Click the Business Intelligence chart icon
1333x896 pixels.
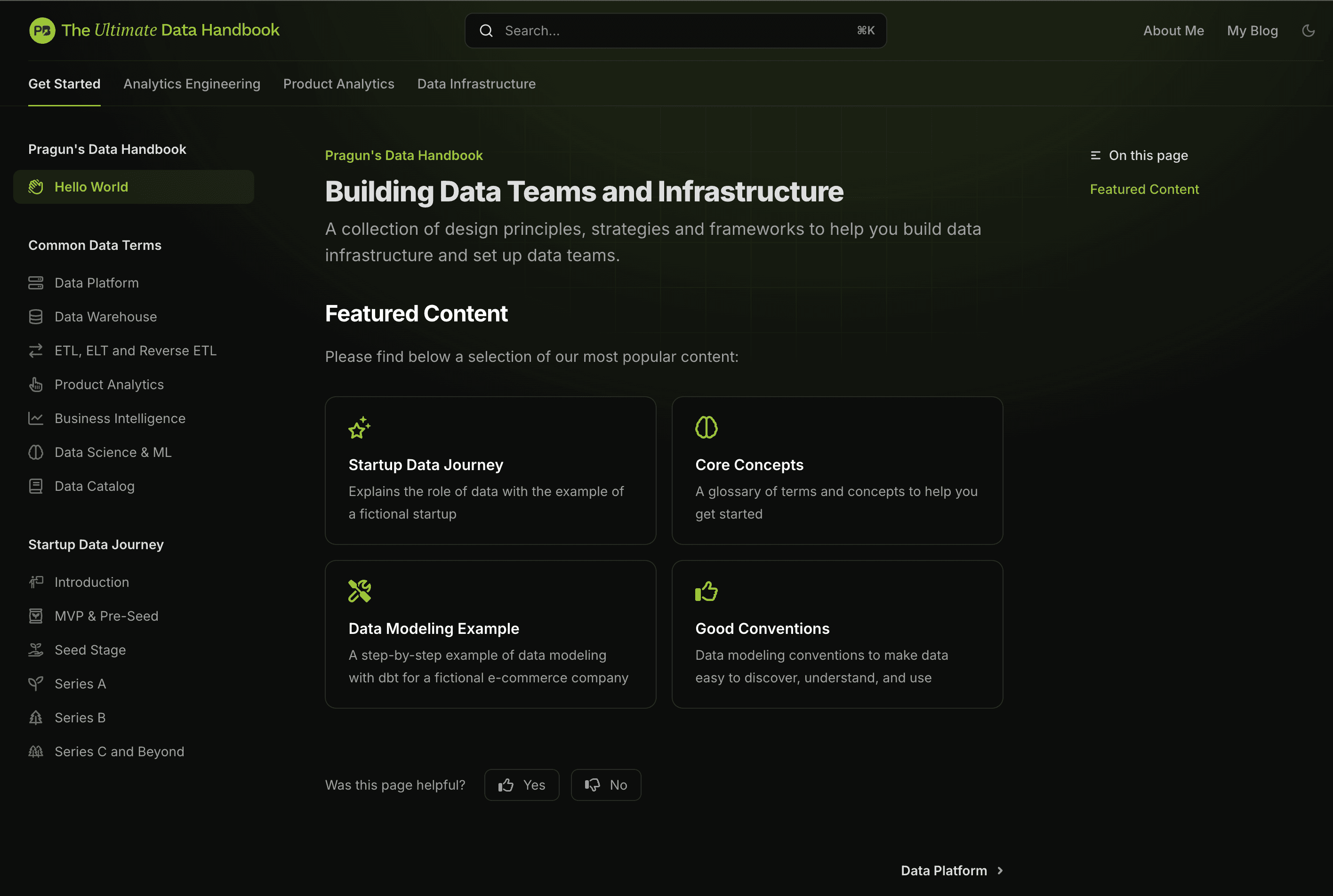click(x=35, y=419)
